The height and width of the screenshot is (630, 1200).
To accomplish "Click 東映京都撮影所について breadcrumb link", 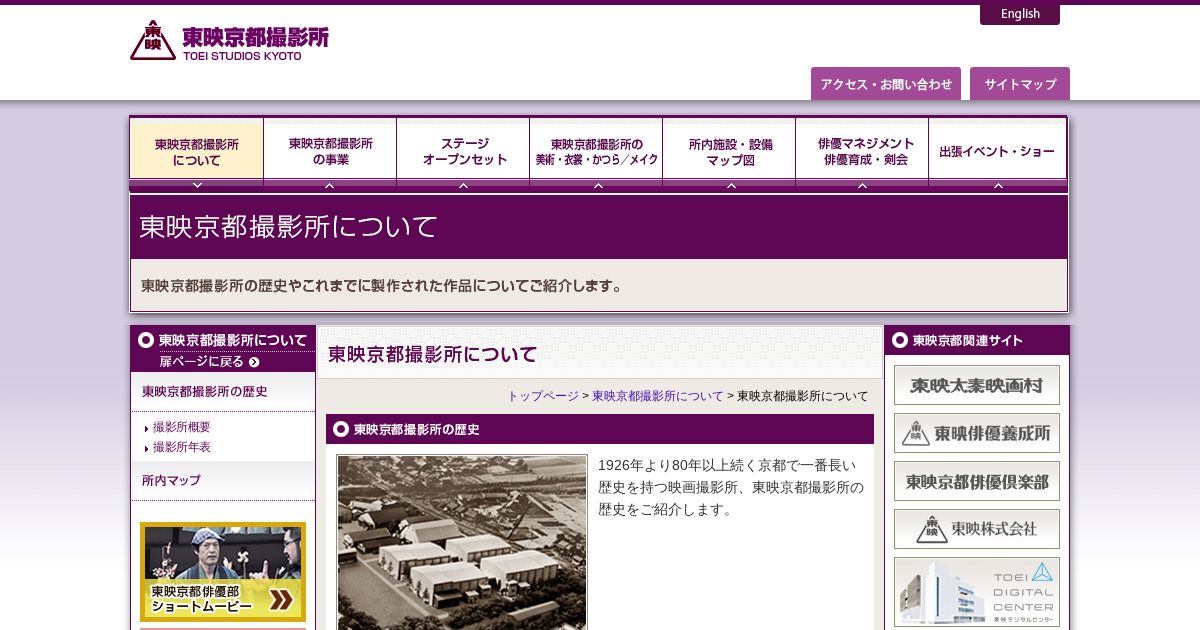I will pyautogui.click(x=658, y=396).
